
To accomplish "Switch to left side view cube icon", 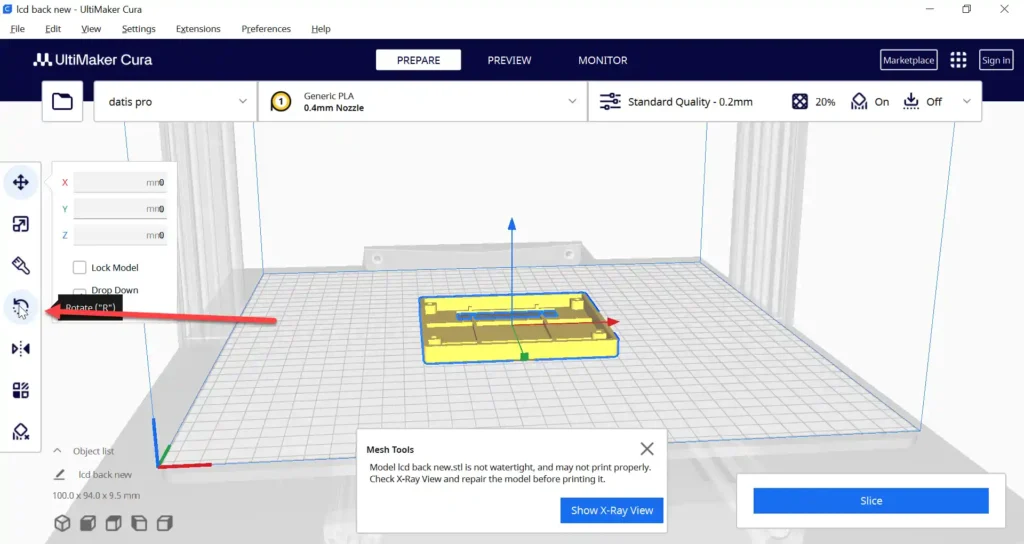I will point(139,523).
